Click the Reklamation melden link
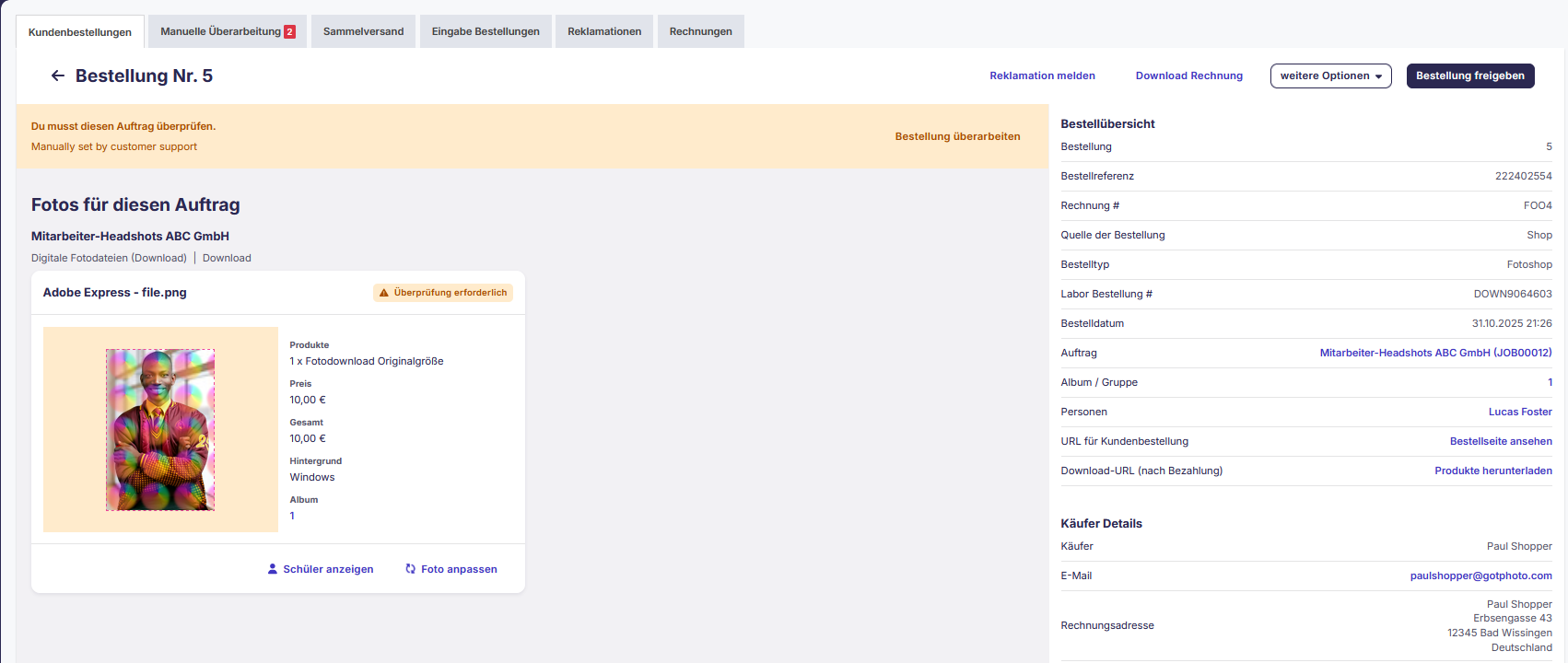 pyautogui.click(x=1043, y=76)
